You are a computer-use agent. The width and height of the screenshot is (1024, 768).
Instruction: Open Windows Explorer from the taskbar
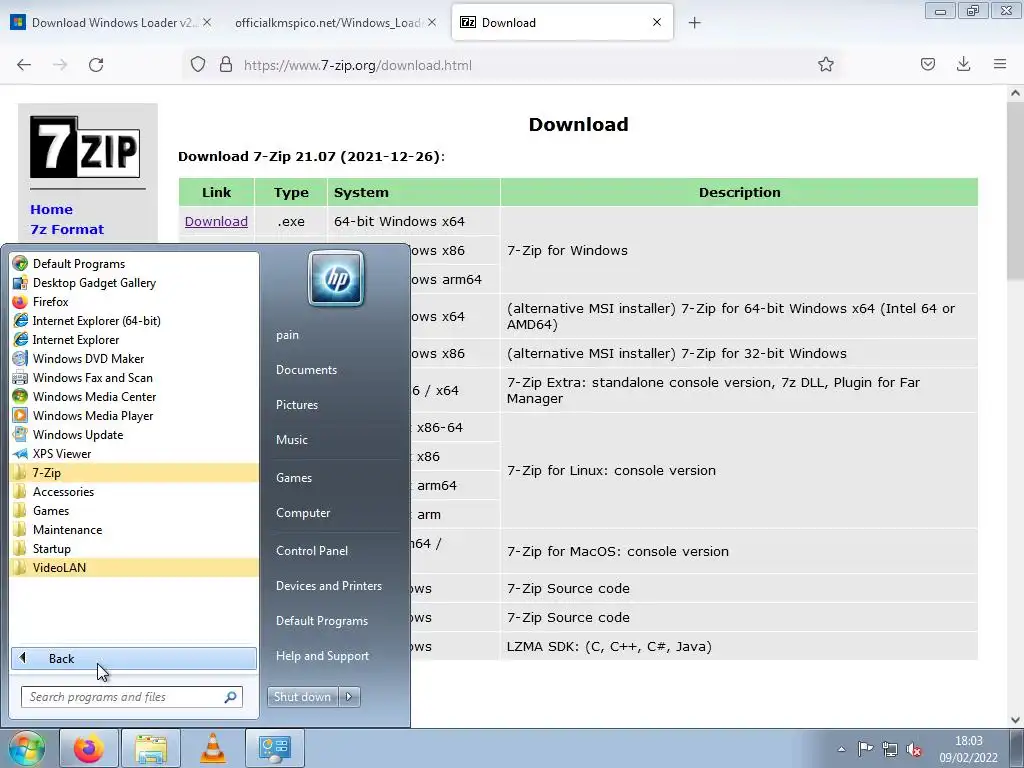pyautogui.click(x=151, y=748)
